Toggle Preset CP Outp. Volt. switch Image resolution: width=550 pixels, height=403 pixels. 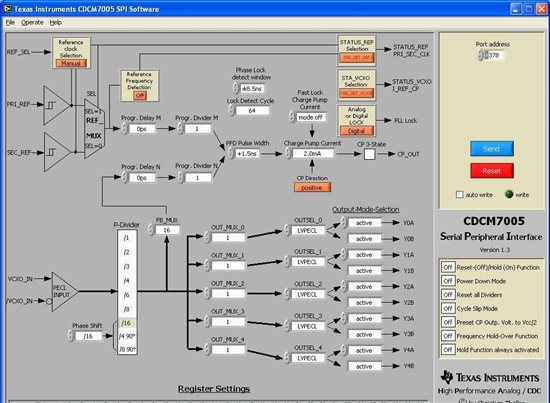(x=448, y=322)
